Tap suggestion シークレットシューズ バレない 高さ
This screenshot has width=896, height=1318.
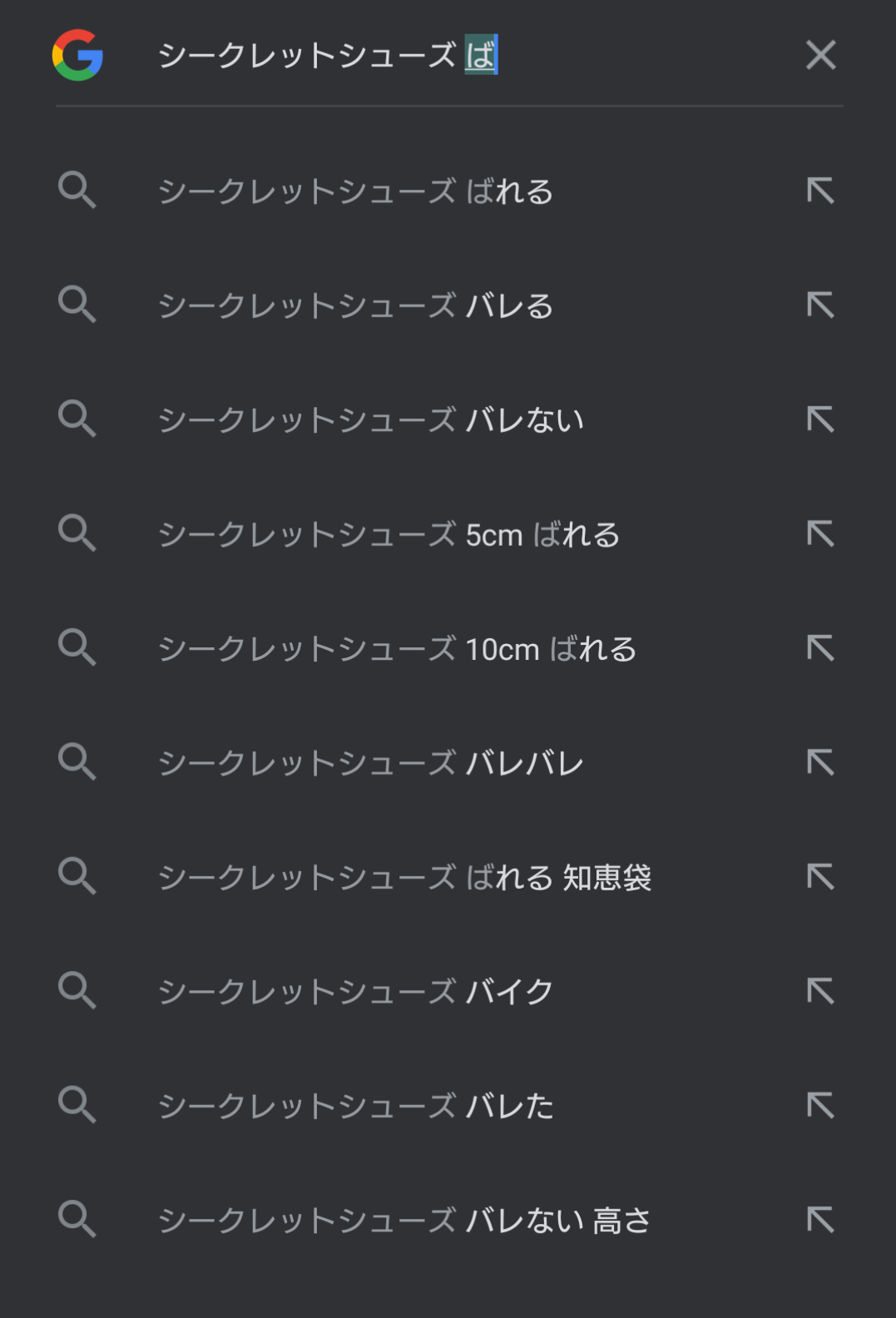pos(404,1221)
